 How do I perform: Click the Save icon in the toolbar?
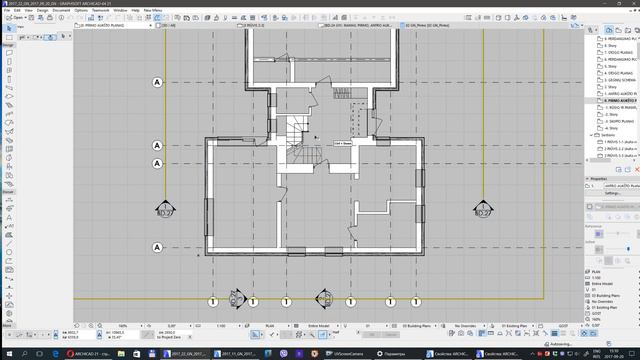click(31, 18)
